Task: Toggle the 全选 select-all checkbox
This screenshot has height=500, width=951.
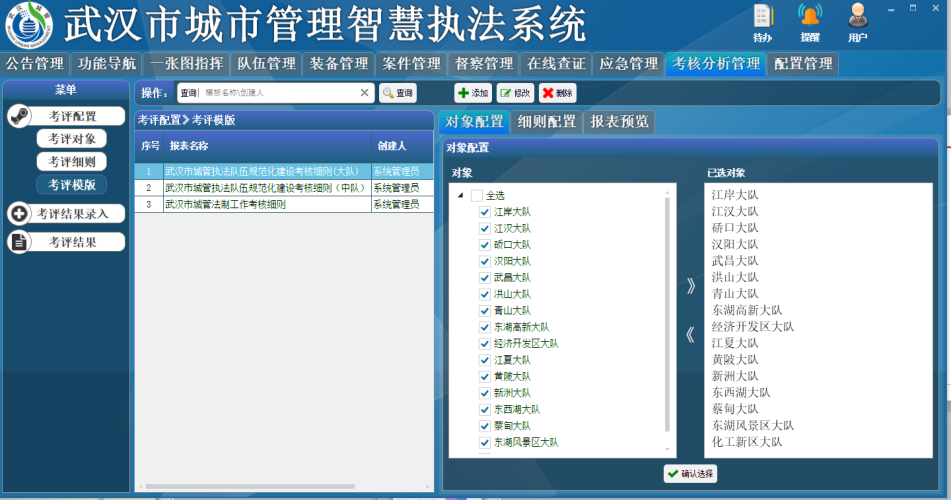Action: [x=477, y=196]
